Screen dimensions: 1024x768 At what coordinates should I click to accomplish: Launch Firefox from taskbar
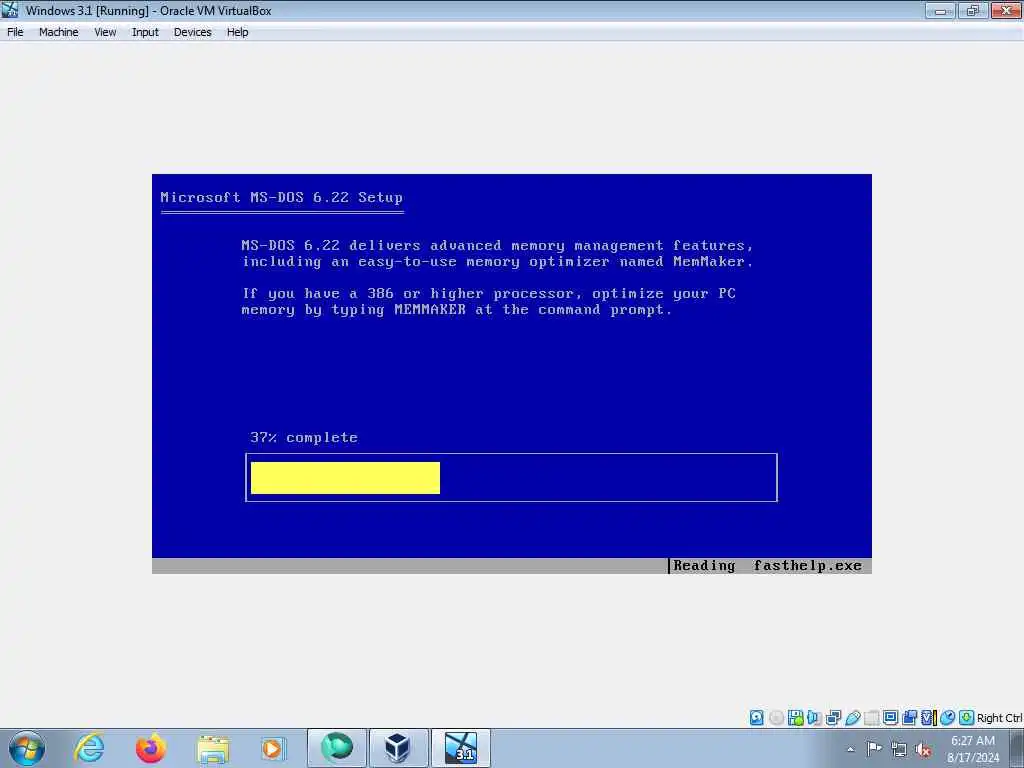tap(151, 748)
